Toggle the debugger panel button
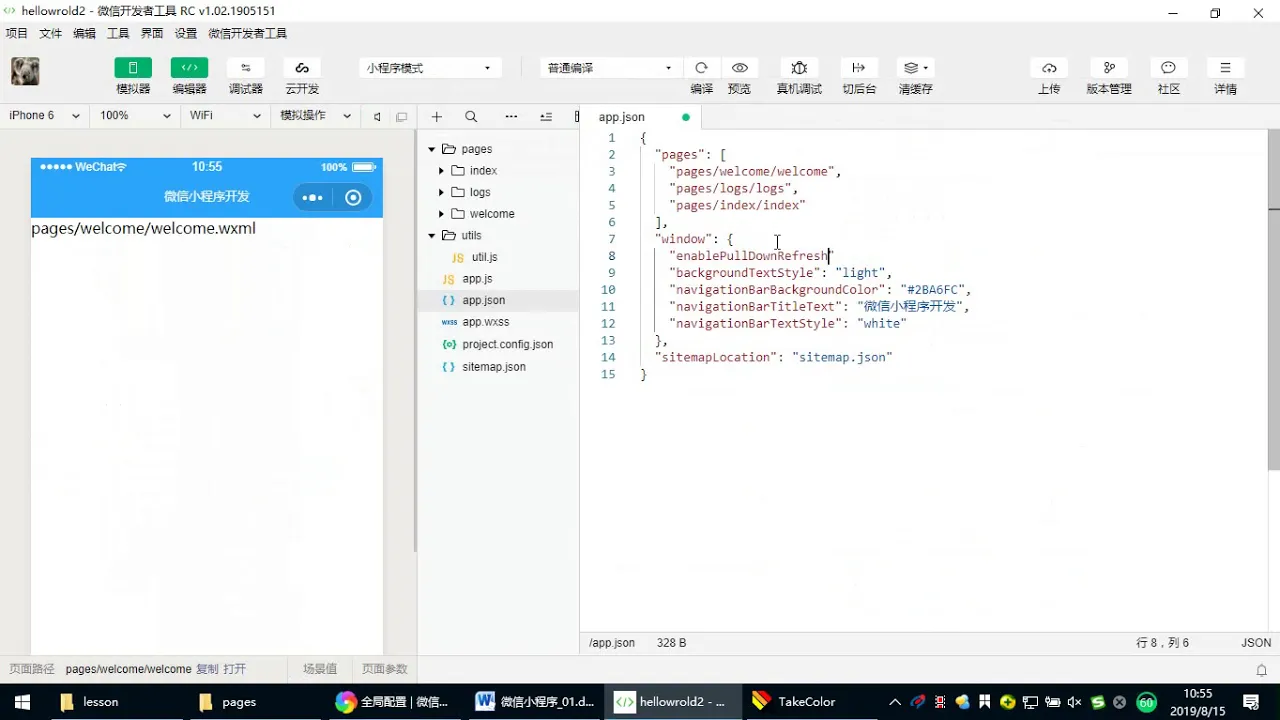 point(246,68)
